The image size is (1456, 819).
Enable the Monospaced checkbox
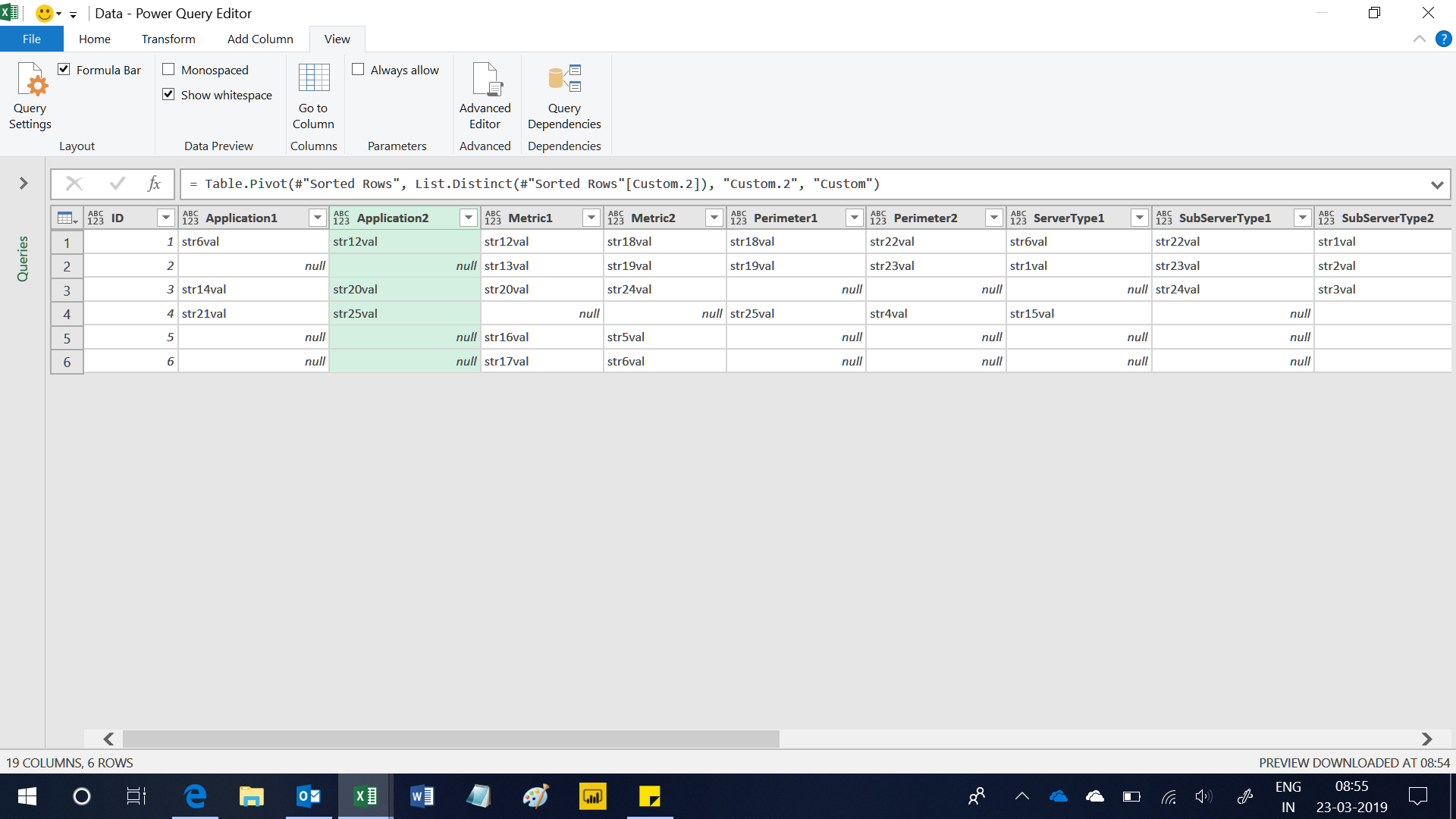pyautogui.click(x=168, y=70)
